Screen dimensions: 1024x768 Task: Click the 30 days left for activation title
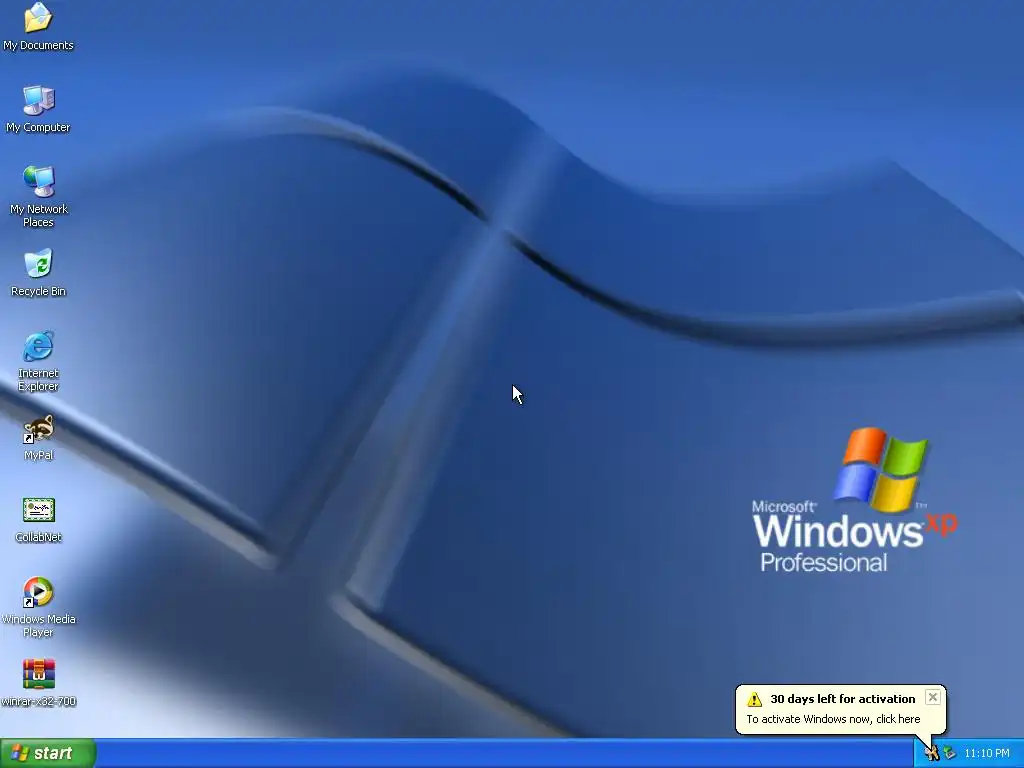(842, 699)
